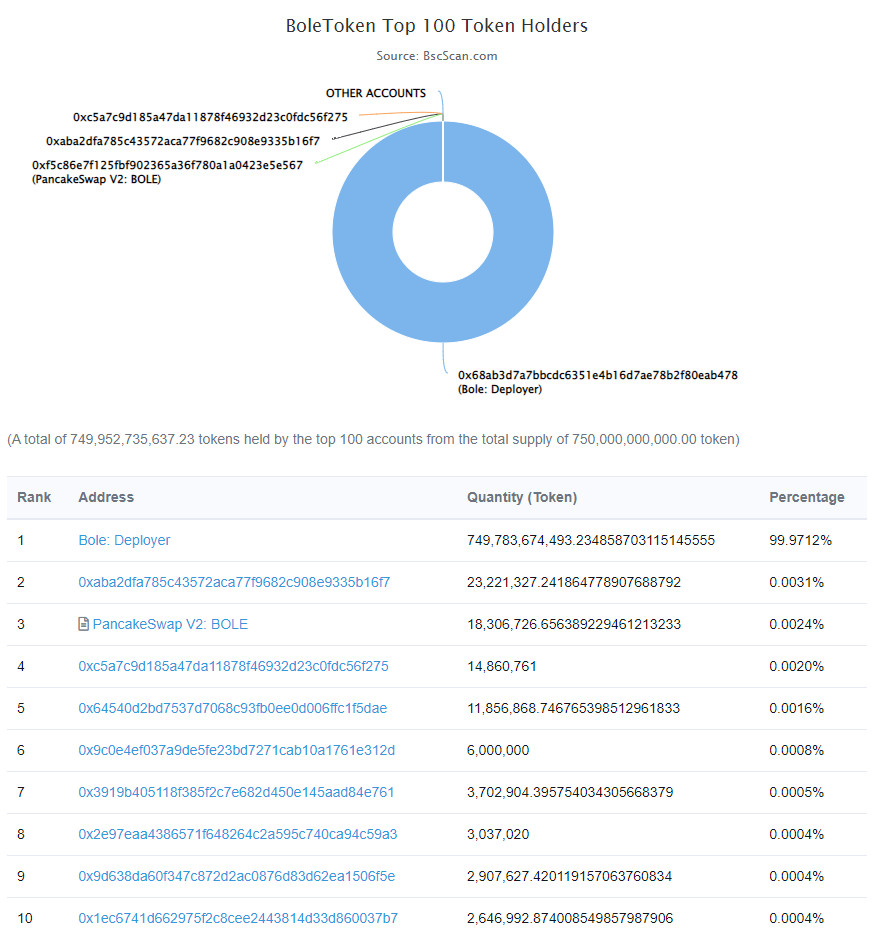Click the 0xc5a7c9d185a47da1 chart legend label
Screen dimensions: 876x939
[210, 117]
